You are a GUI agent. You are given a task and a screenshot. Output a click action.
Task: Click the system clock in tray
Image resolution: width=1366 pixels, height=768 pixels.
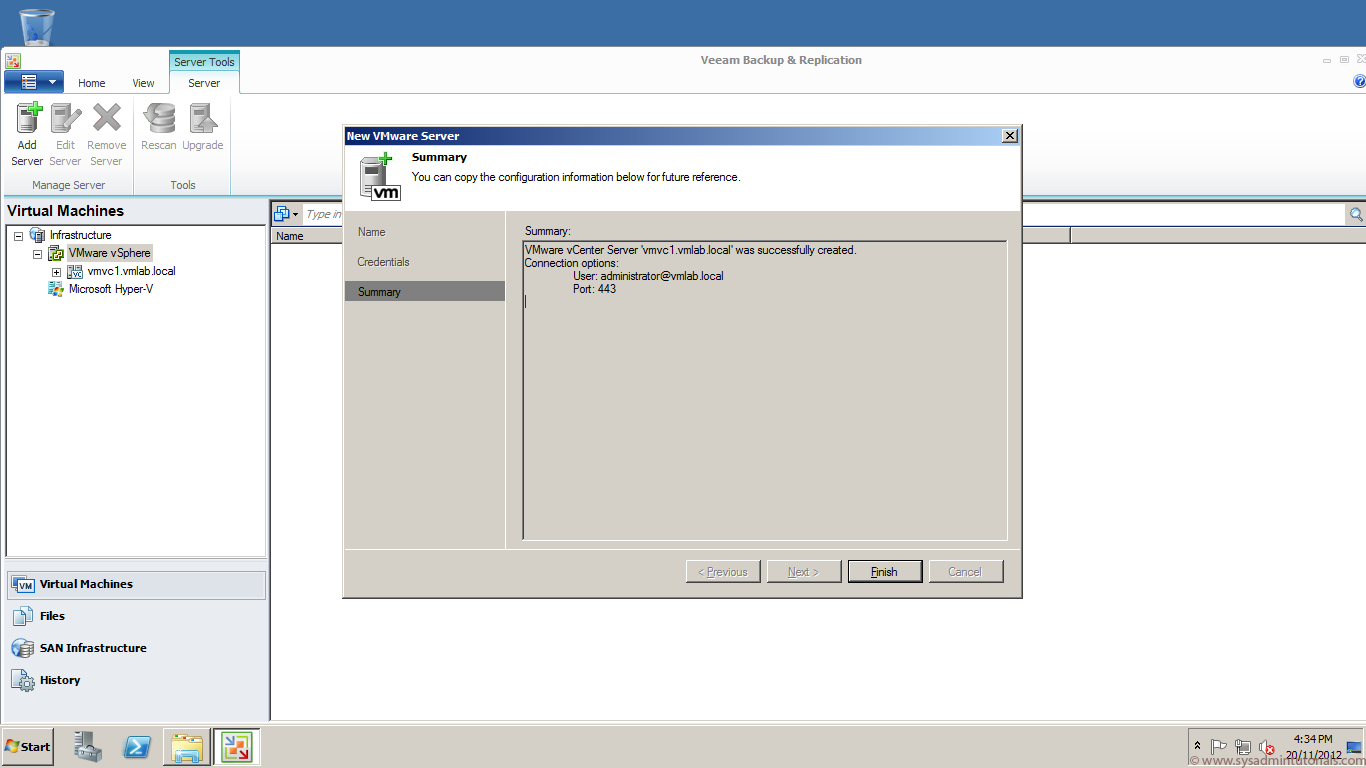[1312, 747]
